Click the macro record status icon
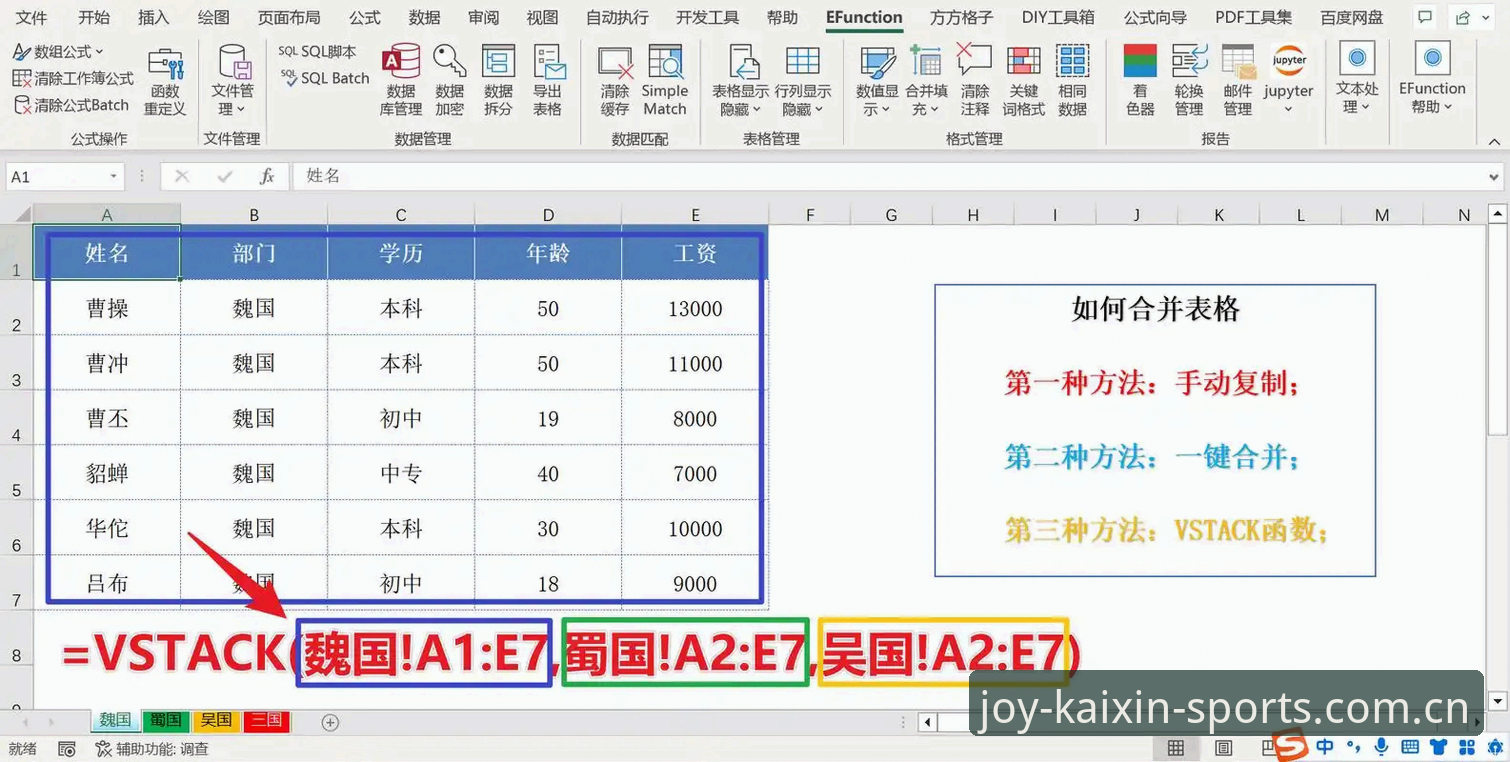1510x762 pixels. 67,748
